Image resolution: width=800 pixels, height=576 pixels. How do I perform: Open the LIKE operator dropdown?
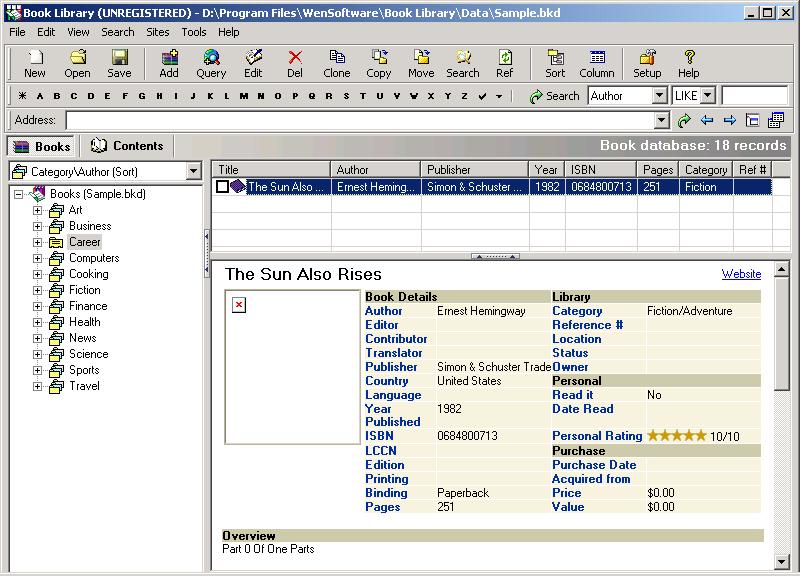coord(708,96)
